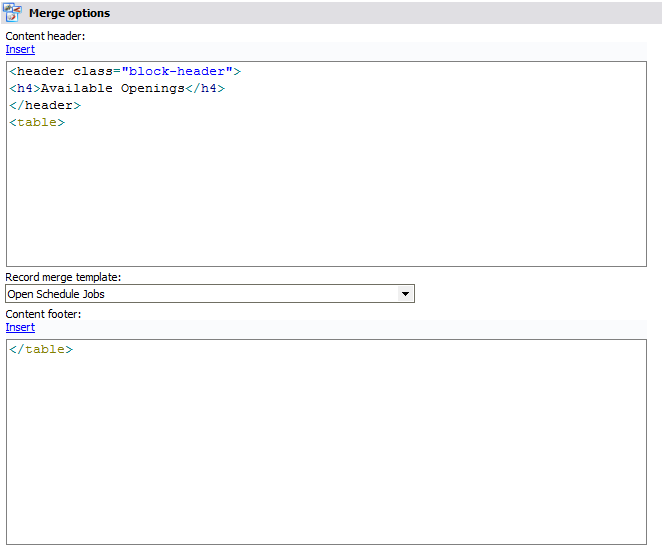Click the Content footer: label
The image size is (664, 550).
(43, 314)
